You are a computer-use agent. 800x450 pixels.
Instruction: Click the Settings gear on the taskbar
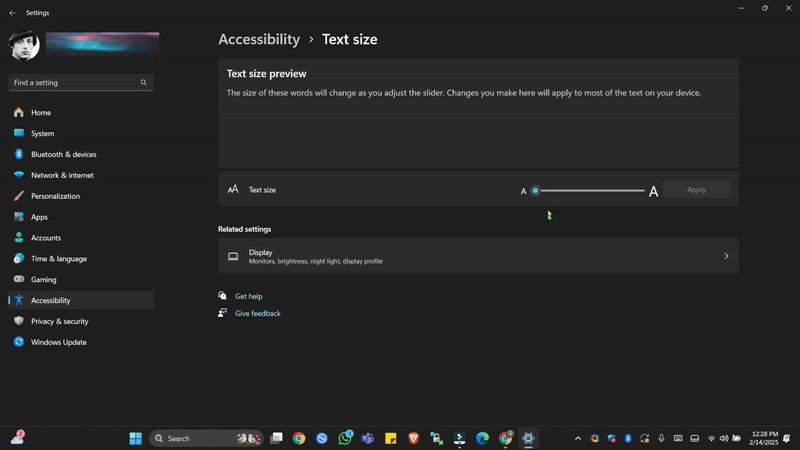tap(528, 438)
